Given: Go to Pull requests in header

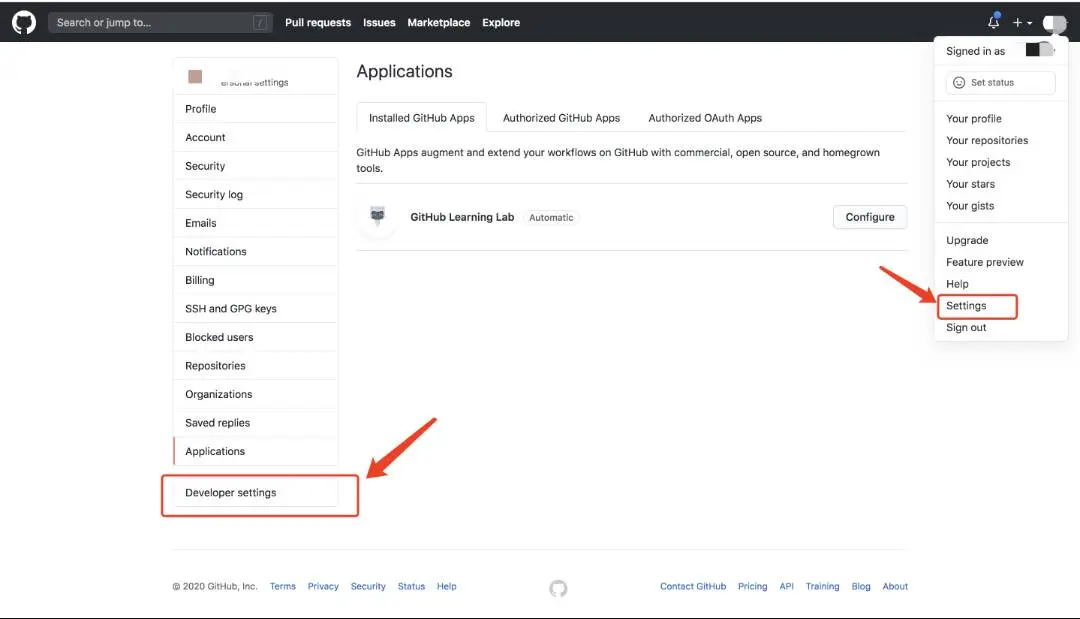Looking at the screenshot, I should [318, 22].
